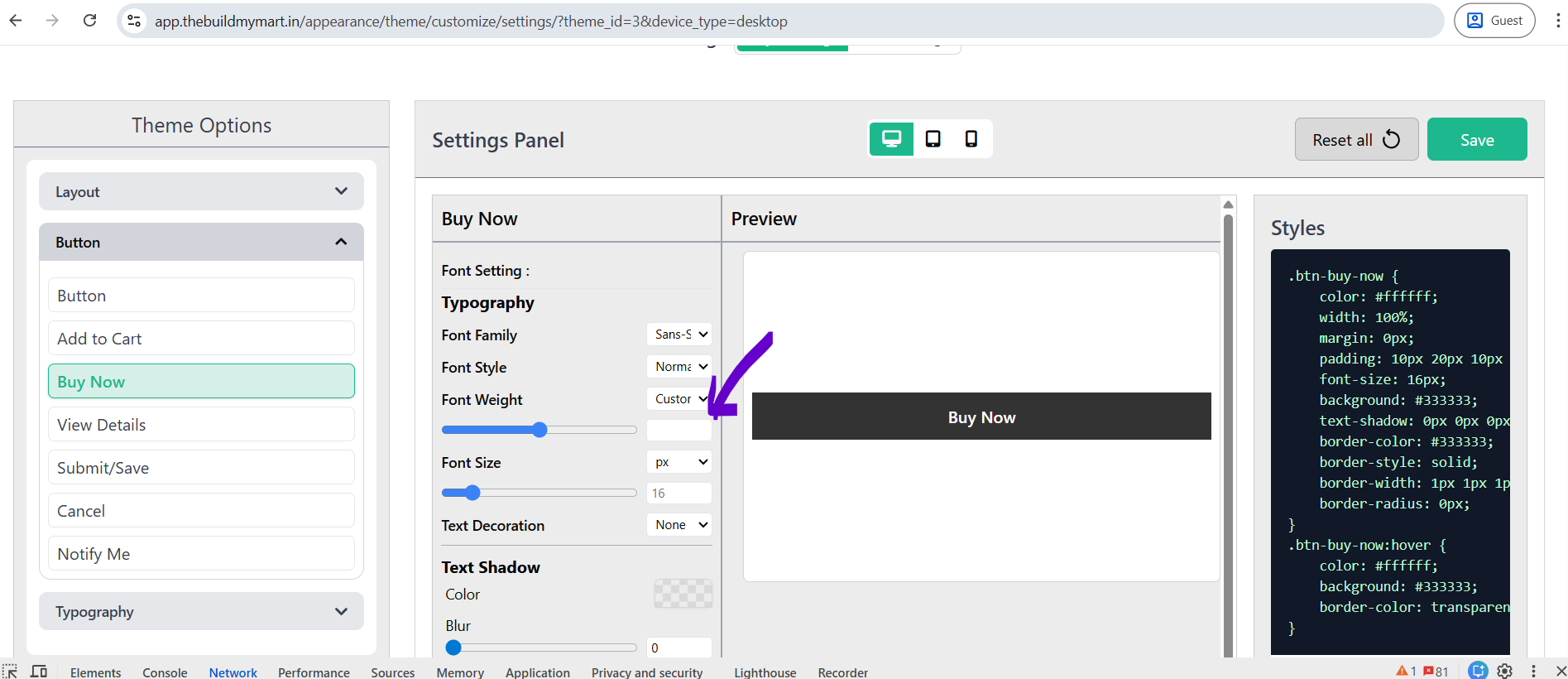Click Reset all button

[x=1356, y=139]
